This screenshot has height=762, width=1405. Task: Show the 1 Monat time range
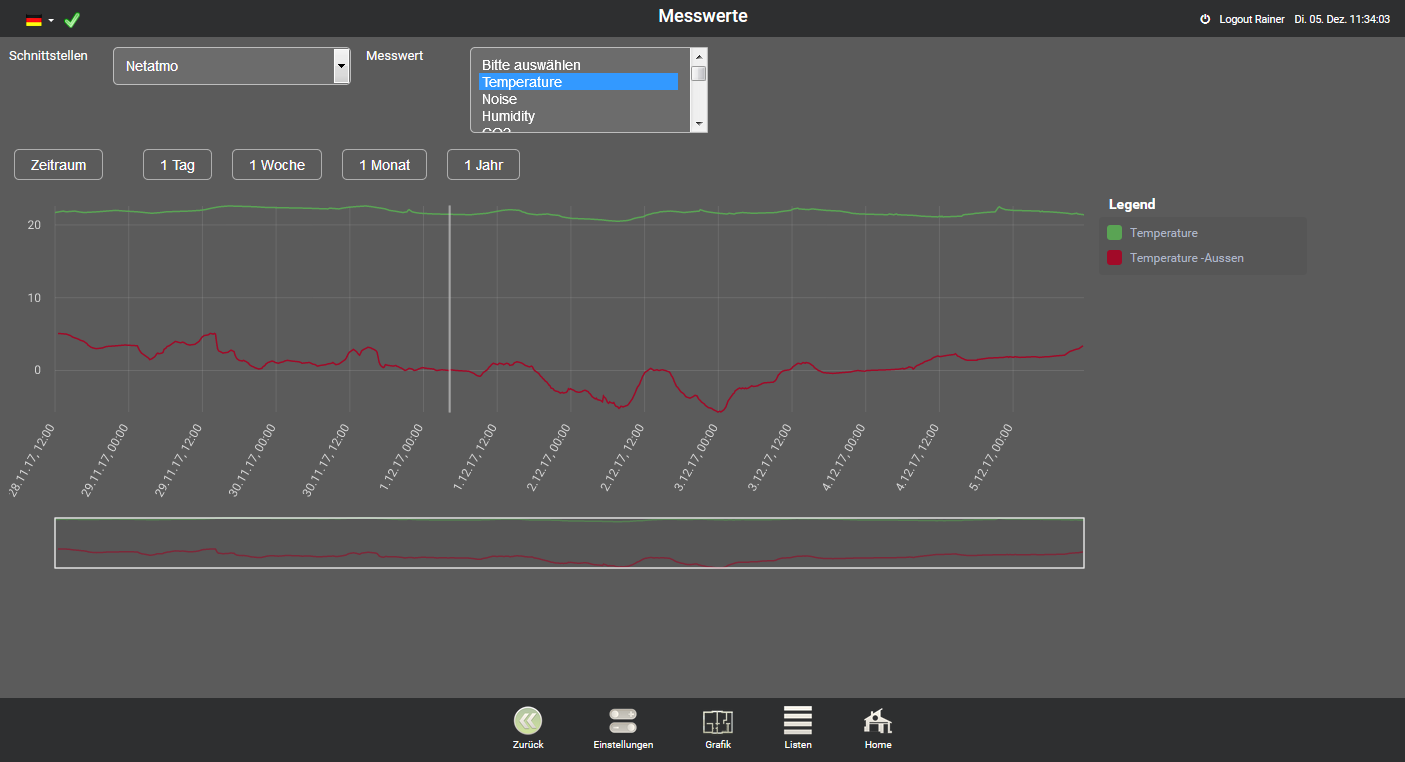click(x=384, y=165)
